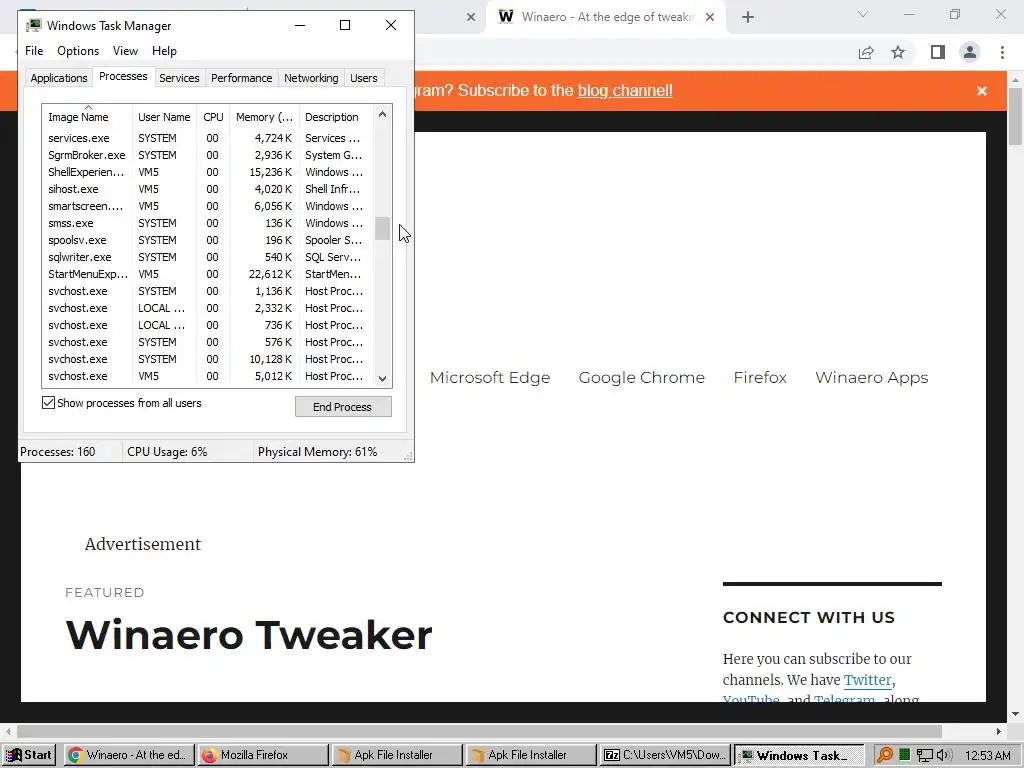Viewport: 1024px width, 768px height.
Task: Open Chrome profile avatar icon
Action: [x=970, y=52]
